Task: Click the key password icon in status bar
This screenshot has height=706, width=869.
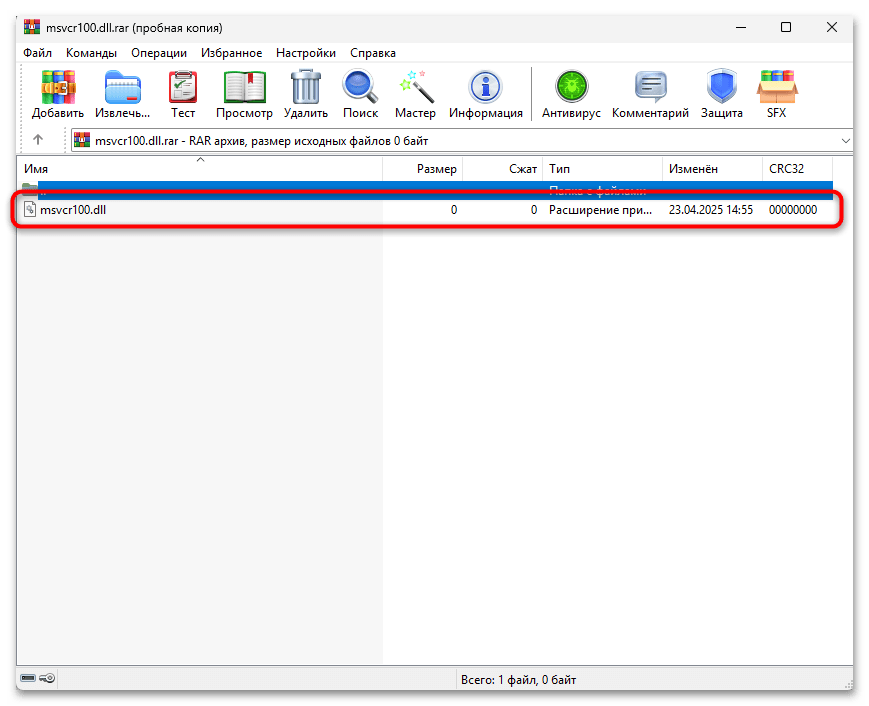Action: click(x=47, y=678)
